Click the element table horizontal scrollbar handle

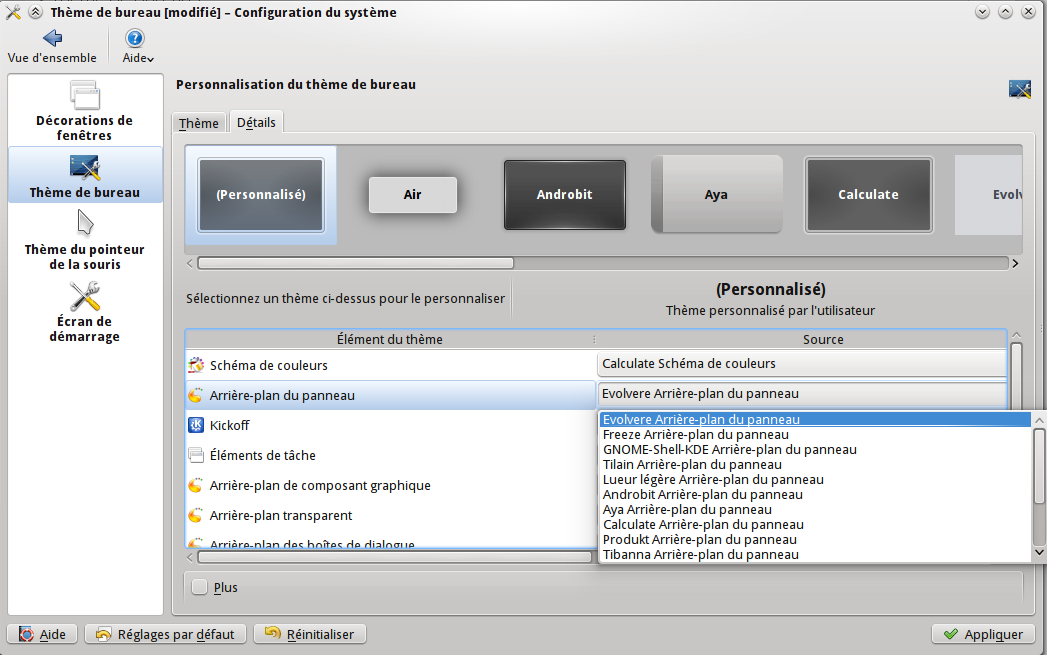click(395, 557)
